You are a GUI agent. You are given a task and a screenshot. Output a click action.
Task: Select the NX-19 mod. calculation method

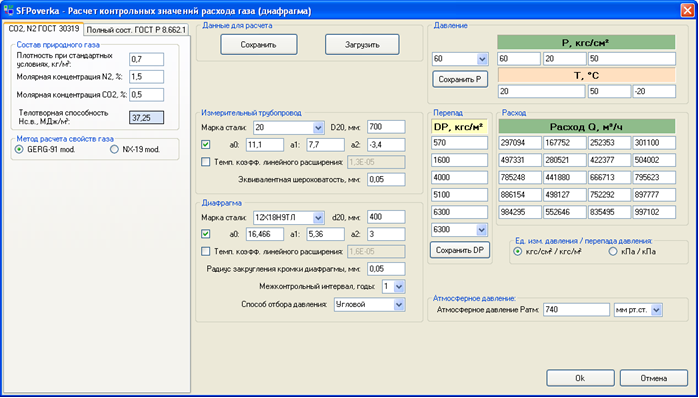coord(114,150)
